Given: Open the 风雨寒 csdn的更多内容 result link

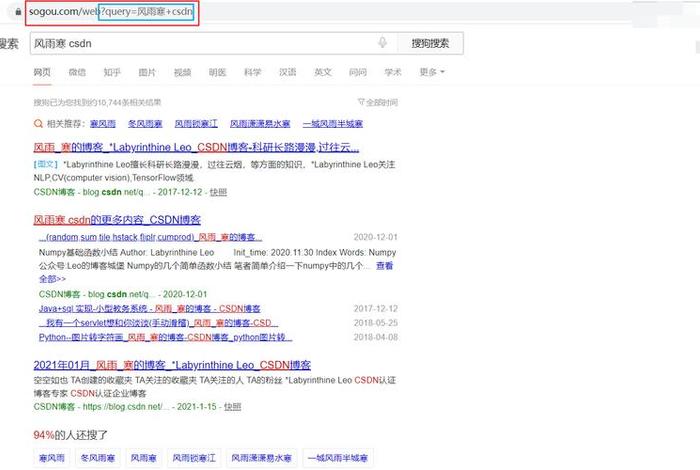Looking at the screenshot, I should (118, 219).
